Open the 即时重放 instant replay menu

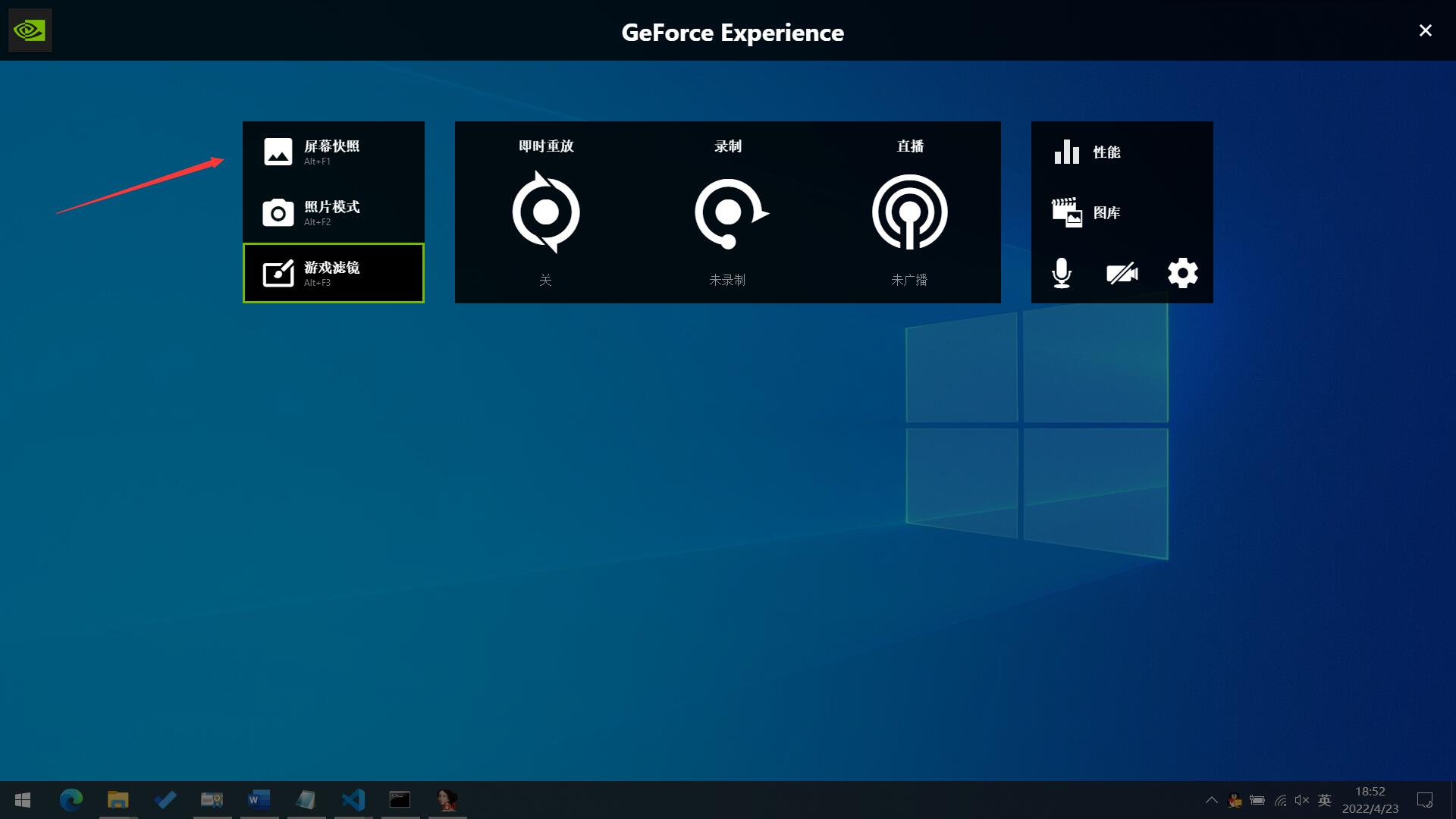click(546, 212)
